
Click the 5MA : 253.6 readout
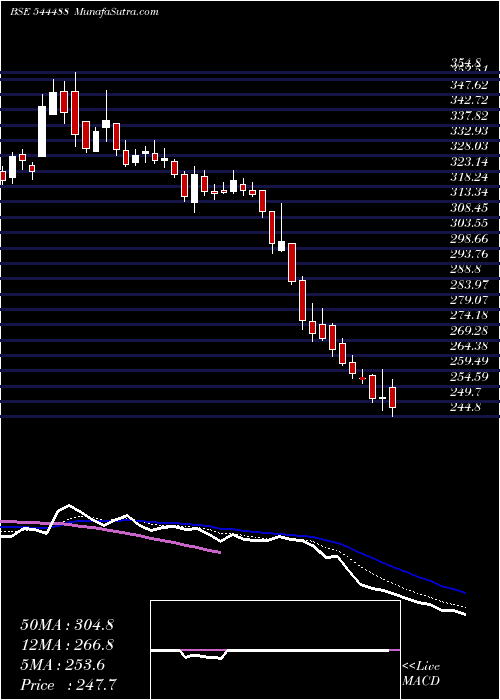[62, 665]
